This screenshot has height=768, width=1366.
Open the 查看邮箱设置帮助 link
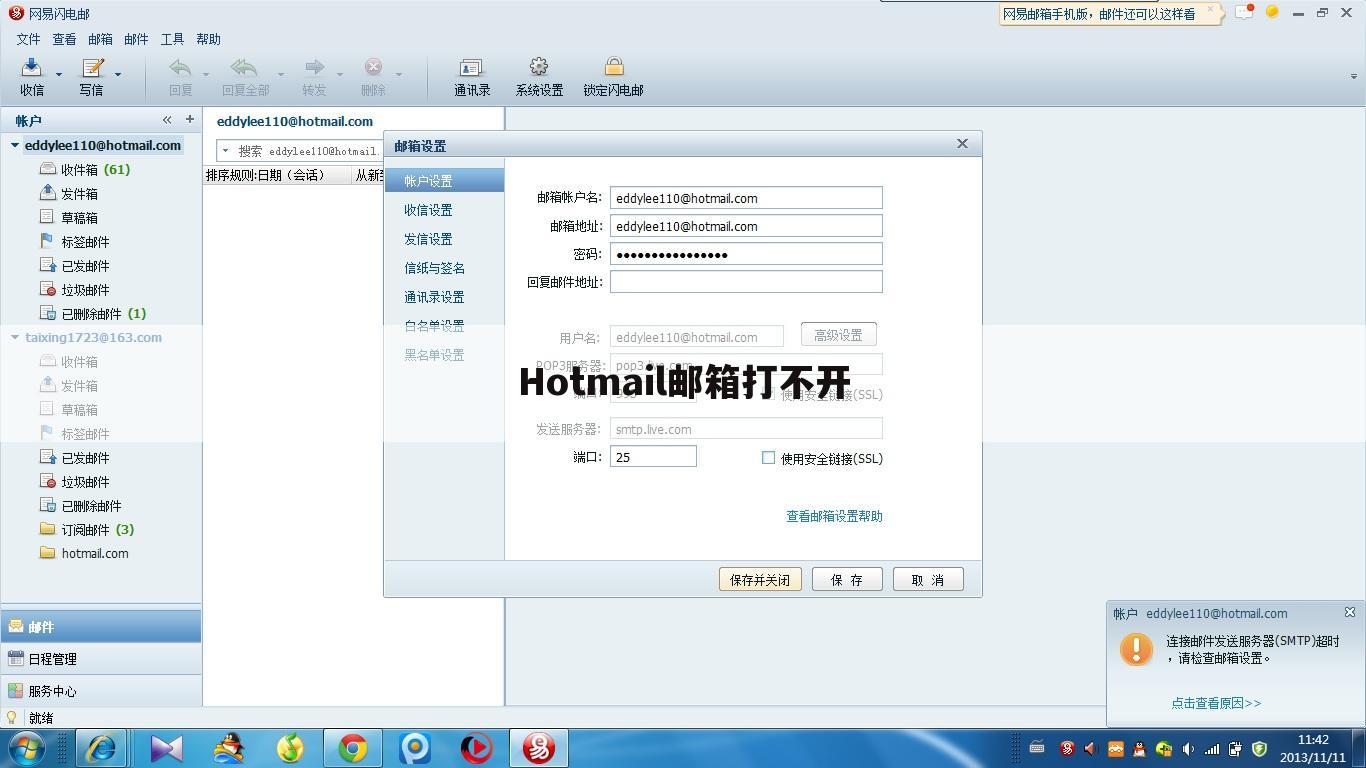(834, 516)
